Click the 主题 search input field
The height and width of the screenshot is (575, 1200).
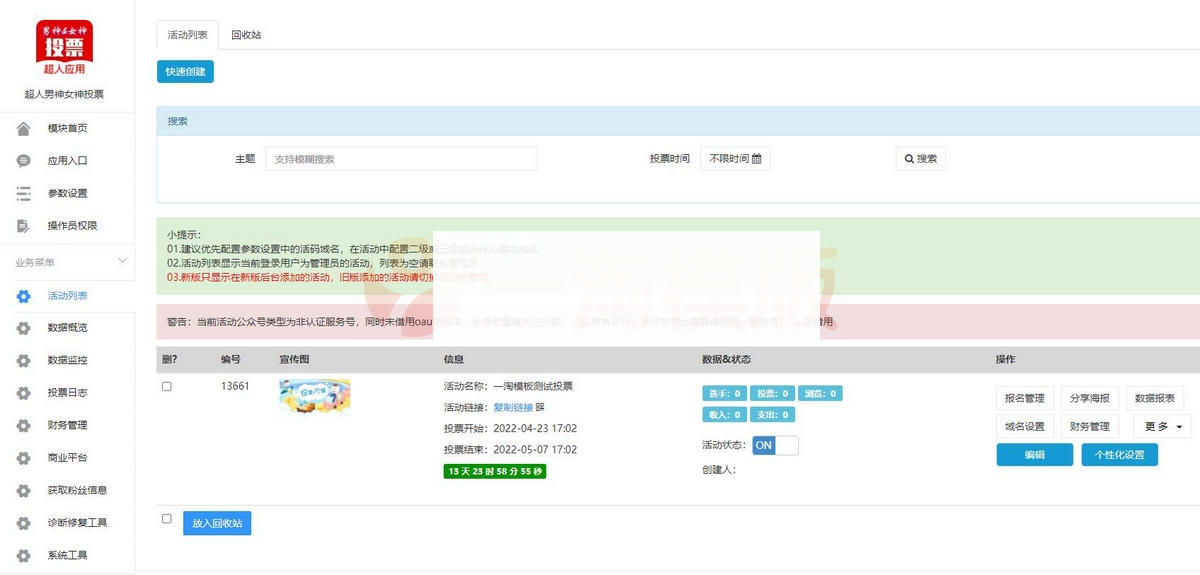point(401,159)
